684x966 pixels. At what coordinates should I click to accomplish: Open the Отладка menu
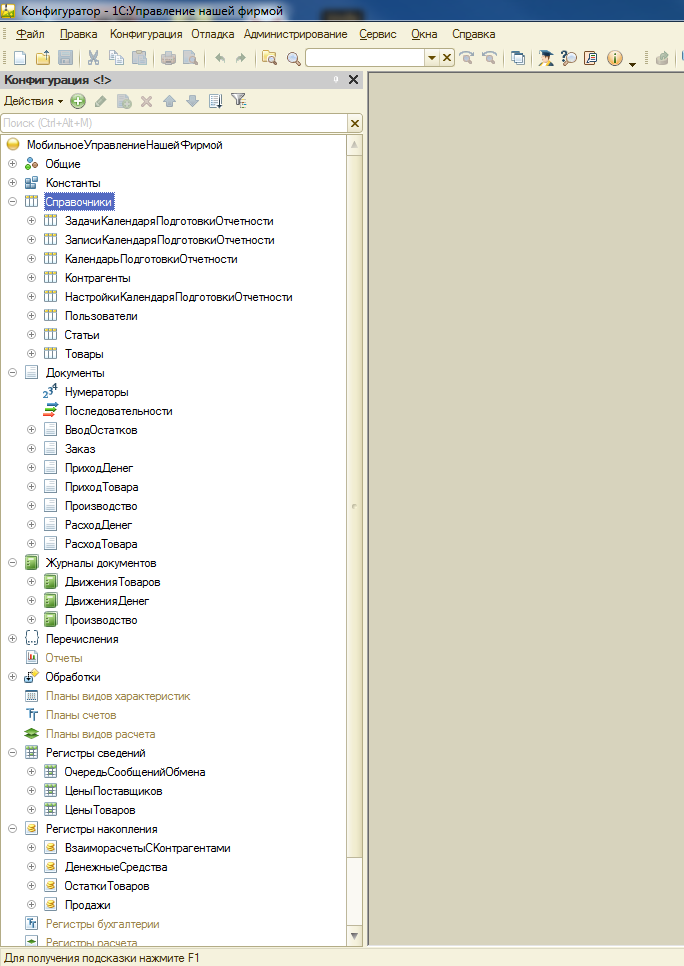[x=213, y=34]
